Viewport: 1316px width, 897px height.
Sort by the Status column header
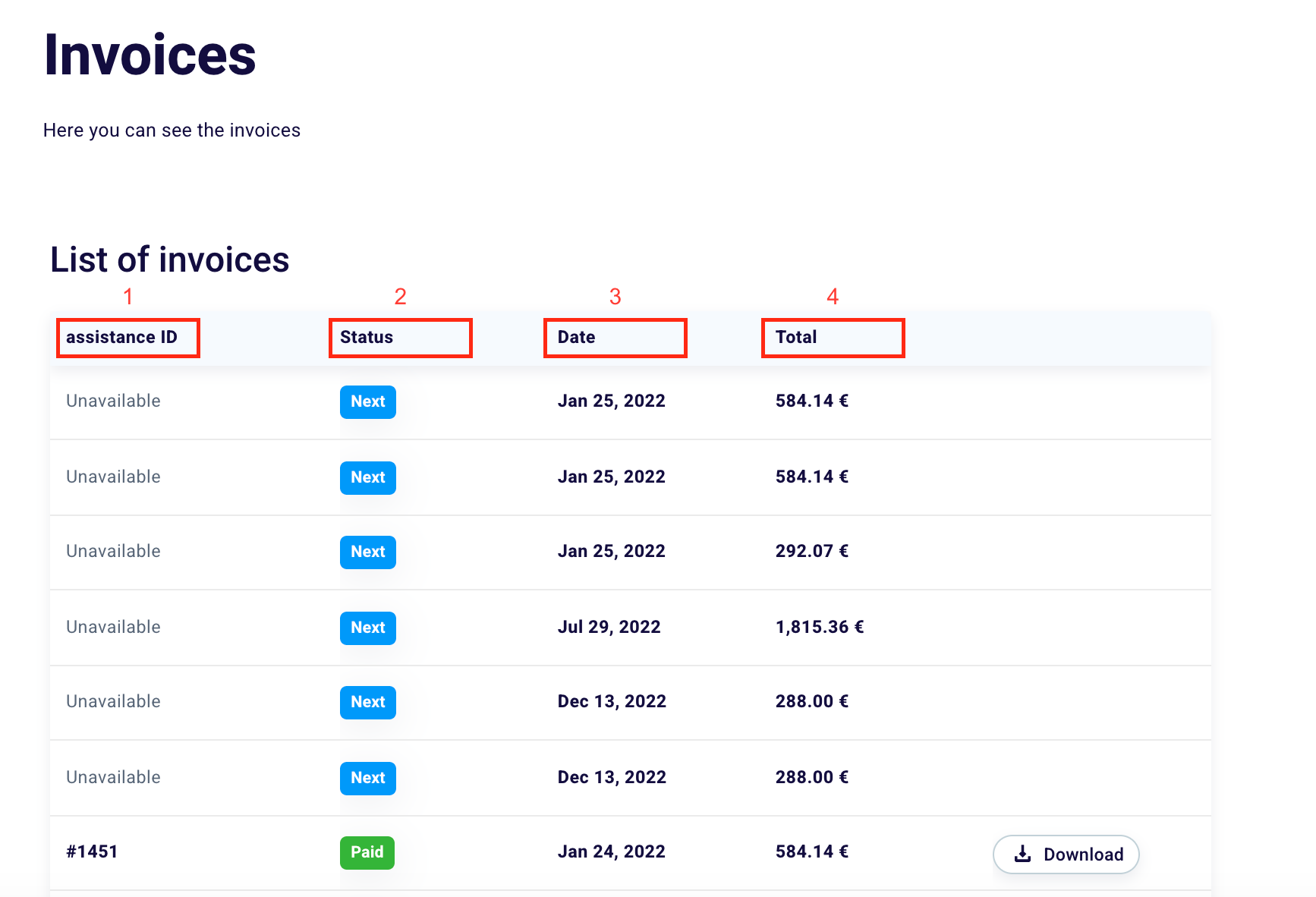(x=367, y=338)
